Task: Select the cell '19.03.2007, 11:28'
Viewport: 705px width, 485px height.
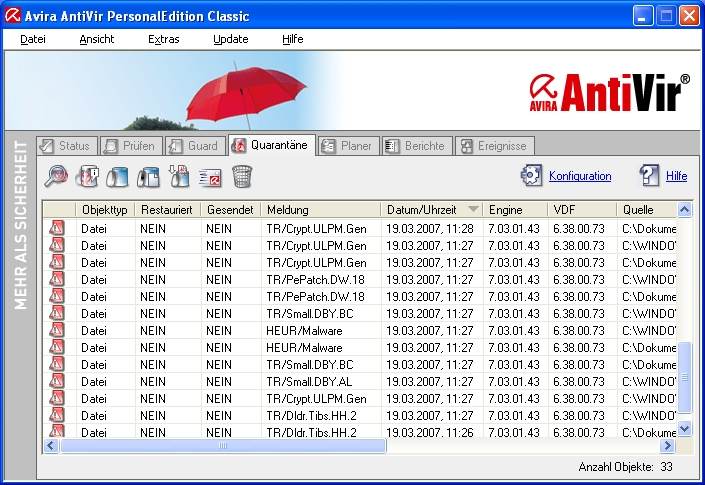Action: coord(430,229)
